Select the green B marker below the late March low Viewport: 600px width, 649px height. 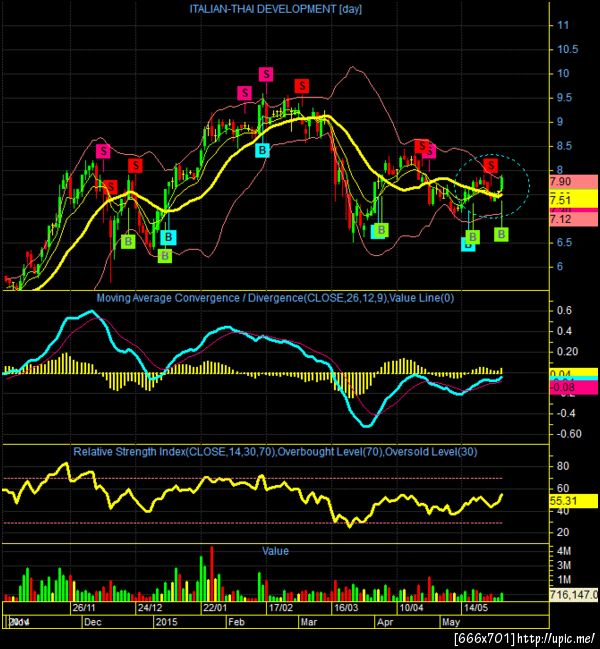(x=382, y=230)
